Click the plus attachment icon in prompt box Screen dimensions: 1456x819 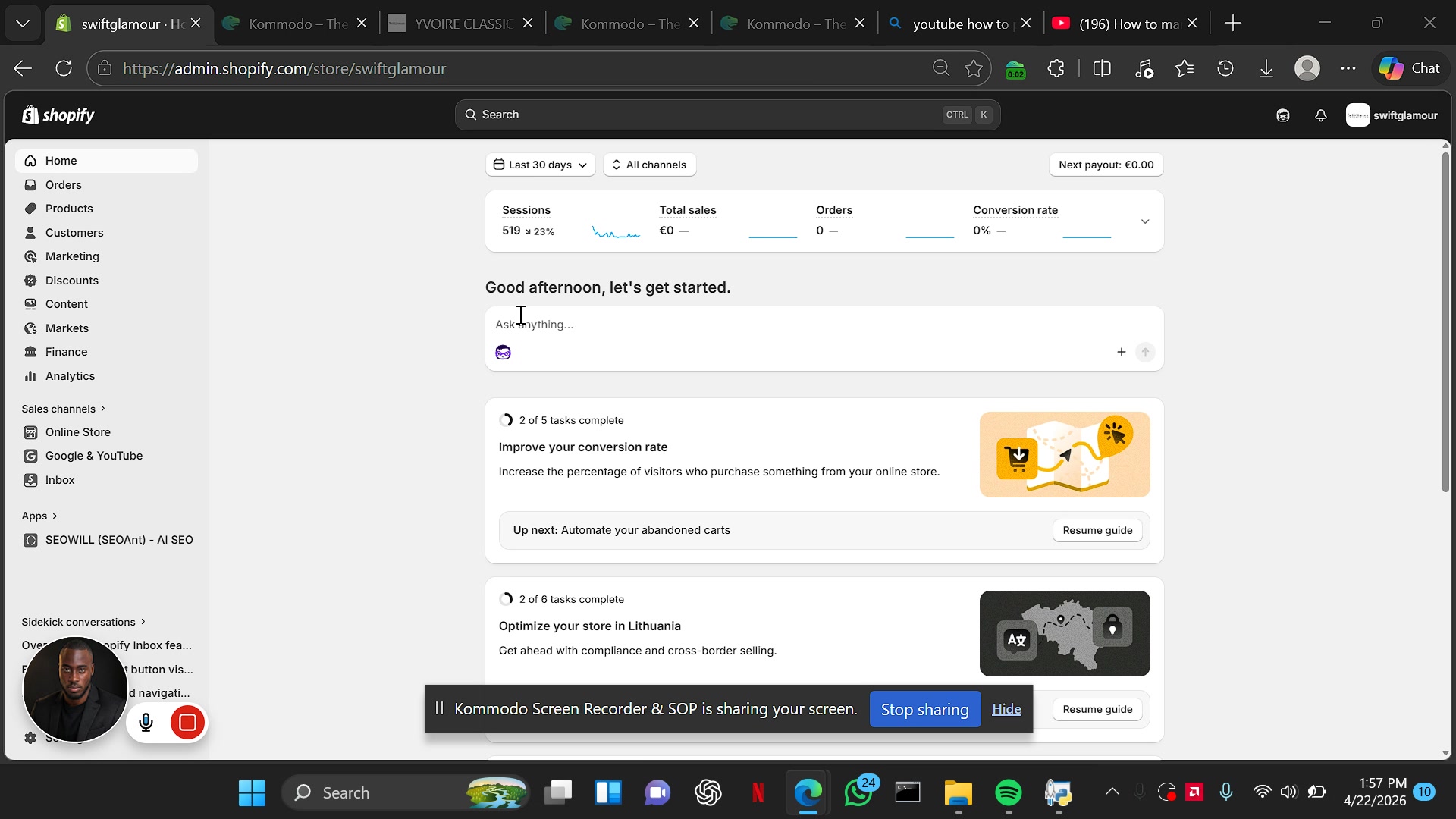click(x=1121, y=353)
